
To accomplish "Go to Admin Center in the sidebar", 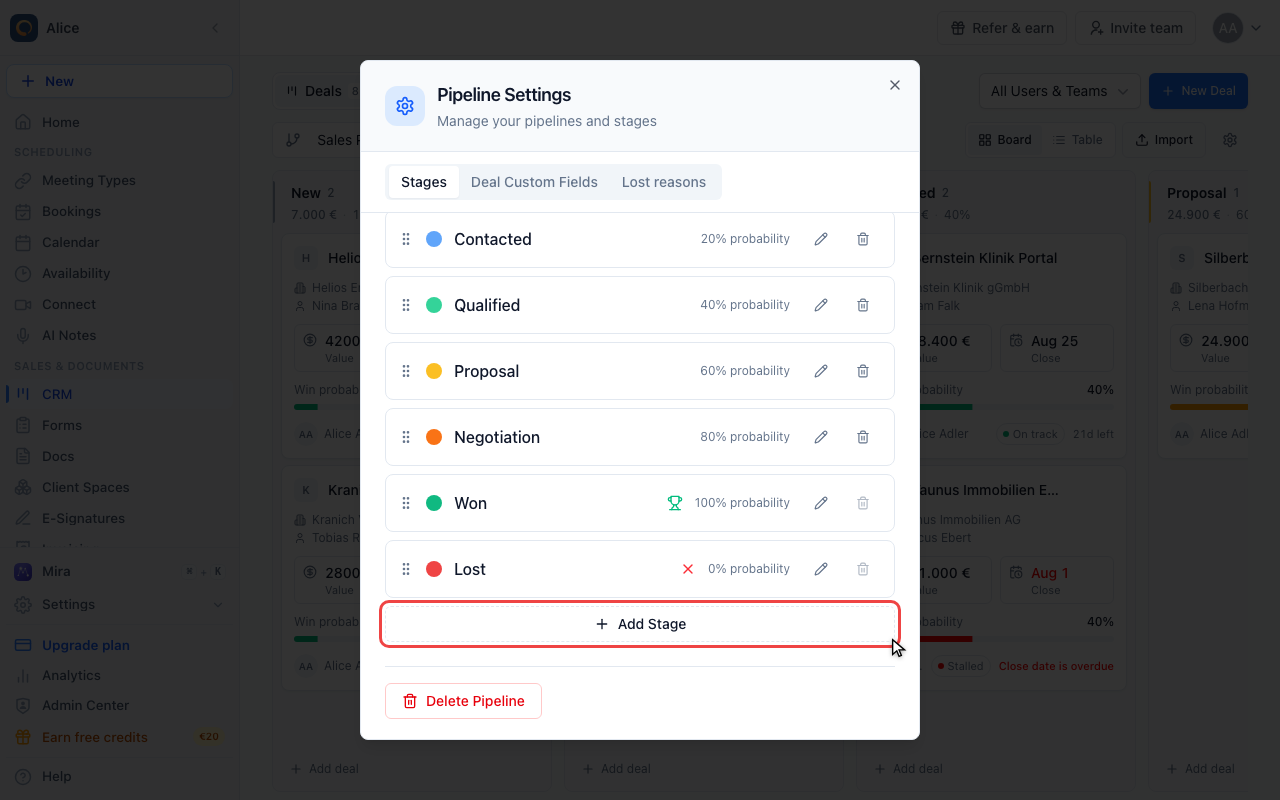I will pos(120,705).
